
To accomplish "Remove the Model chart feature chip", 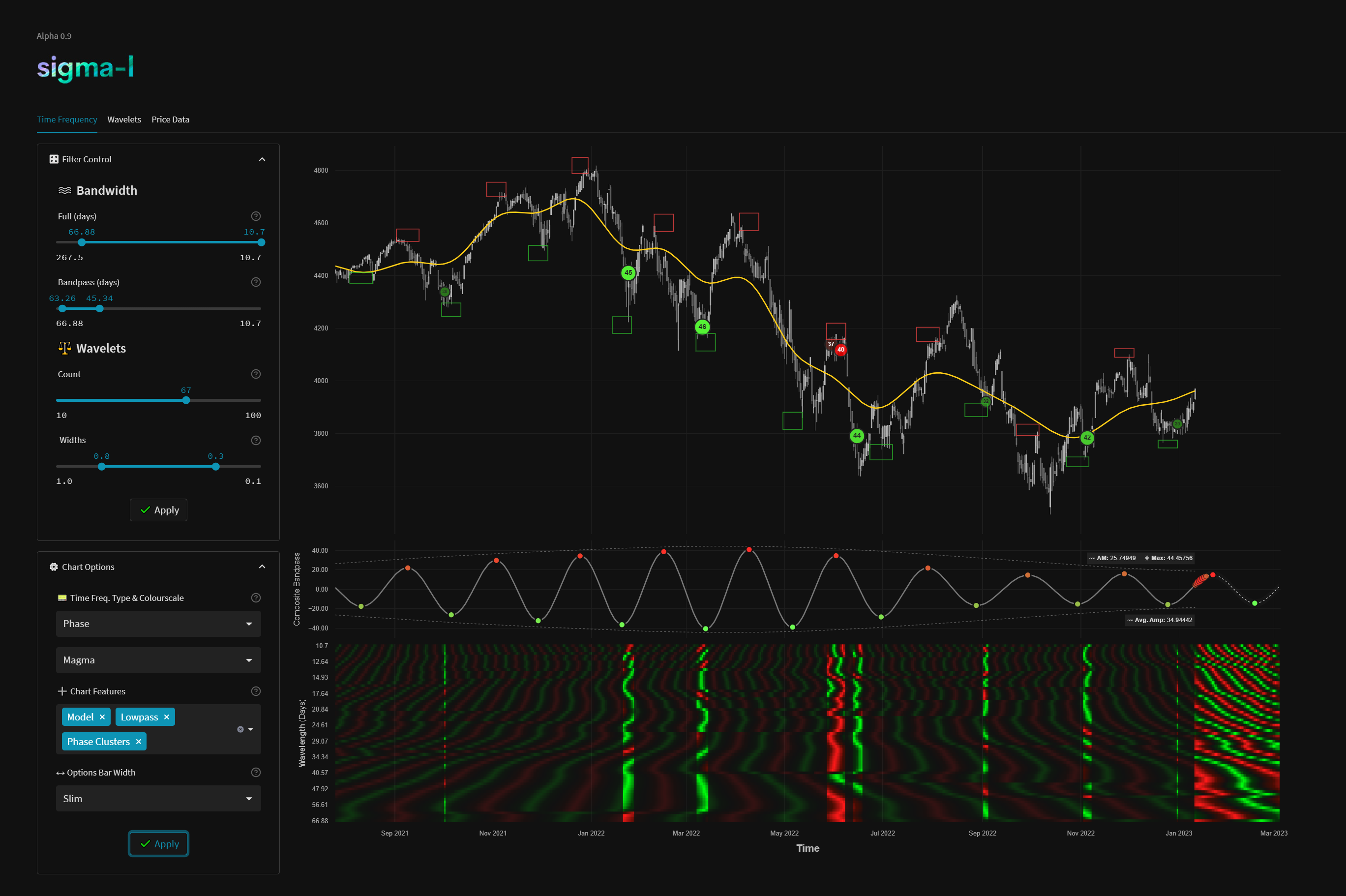I will point(102,716).
